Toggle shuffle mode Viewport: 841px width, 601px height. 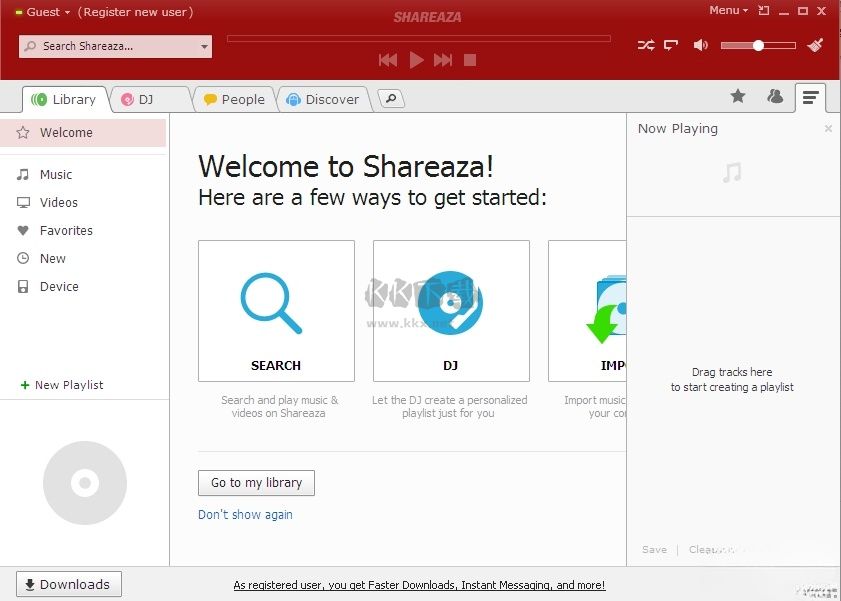click(x=646, y=45)
